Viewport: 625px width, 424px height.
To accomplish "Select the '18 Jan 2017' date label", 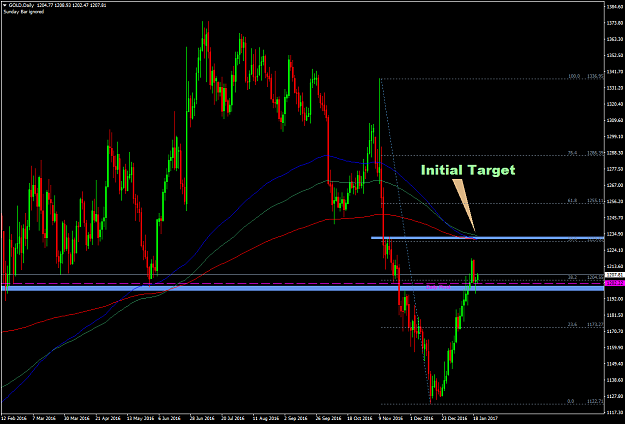I will pyautogui.click(x=486, y=418).
